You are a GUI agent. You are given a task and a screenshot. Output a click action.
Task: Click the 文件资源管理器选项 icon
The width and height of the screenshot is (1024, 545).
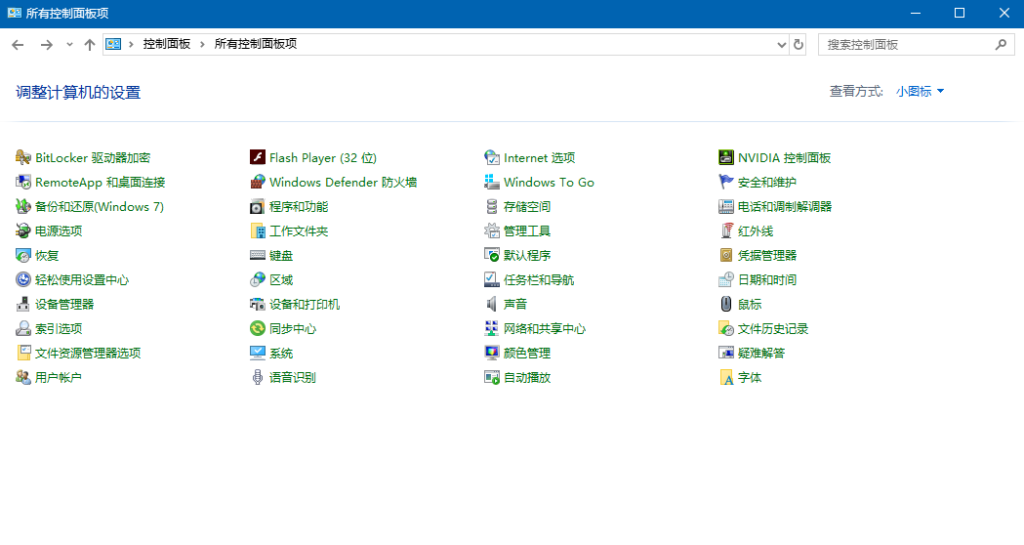[23, 353]
